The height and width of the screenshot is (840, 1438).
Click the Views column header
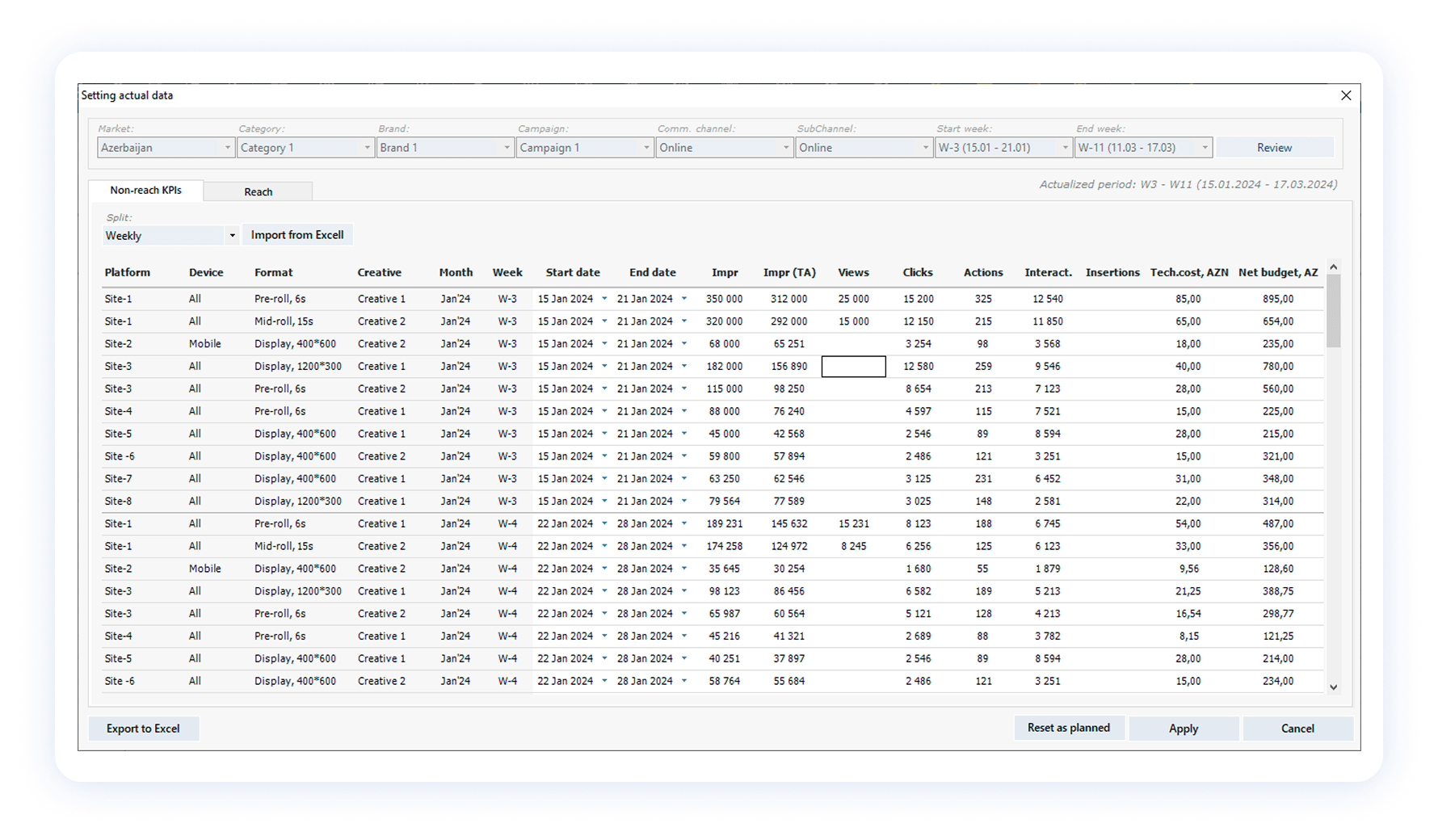854,272
